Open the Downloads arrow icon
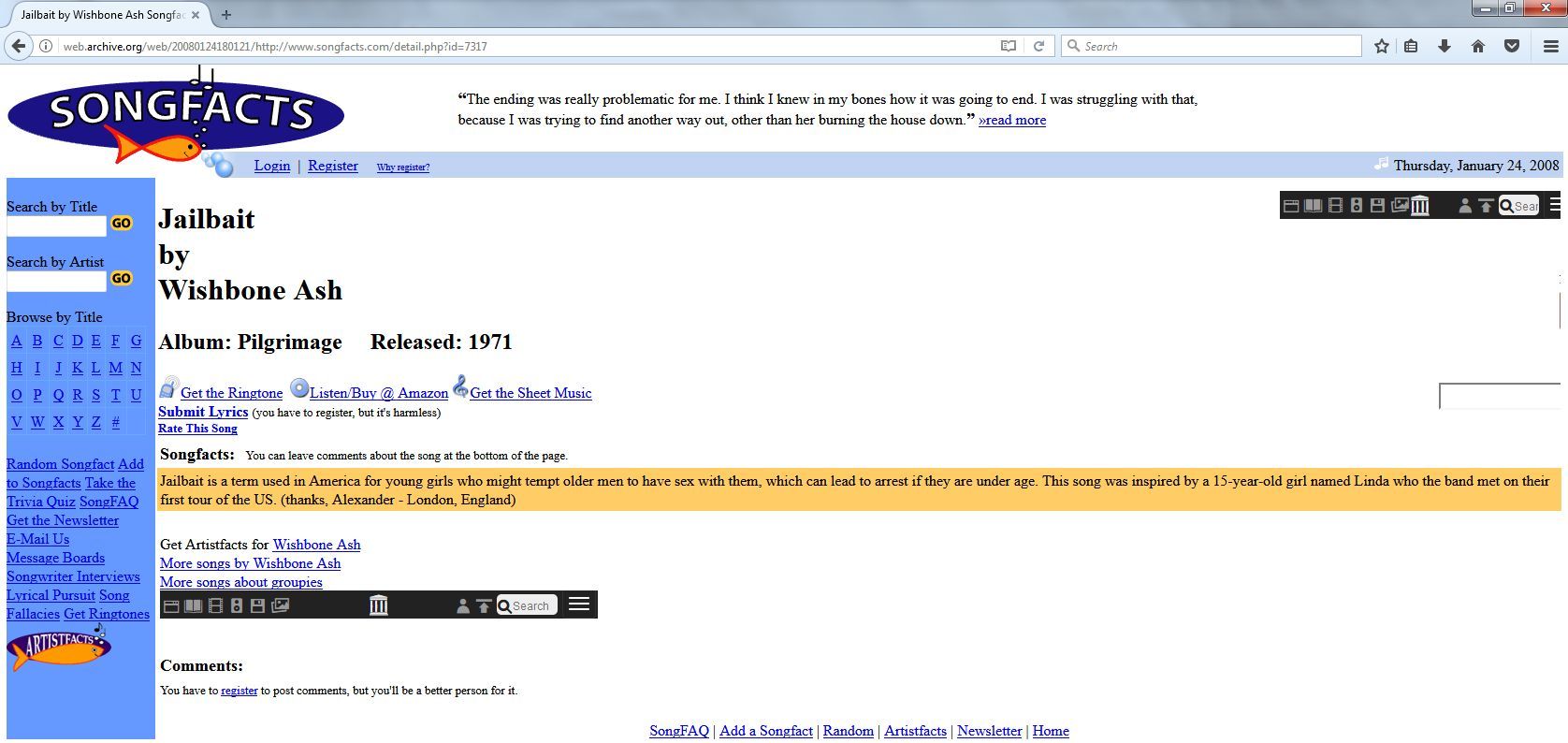The image size is (1568, 743). coord(1445,46)
